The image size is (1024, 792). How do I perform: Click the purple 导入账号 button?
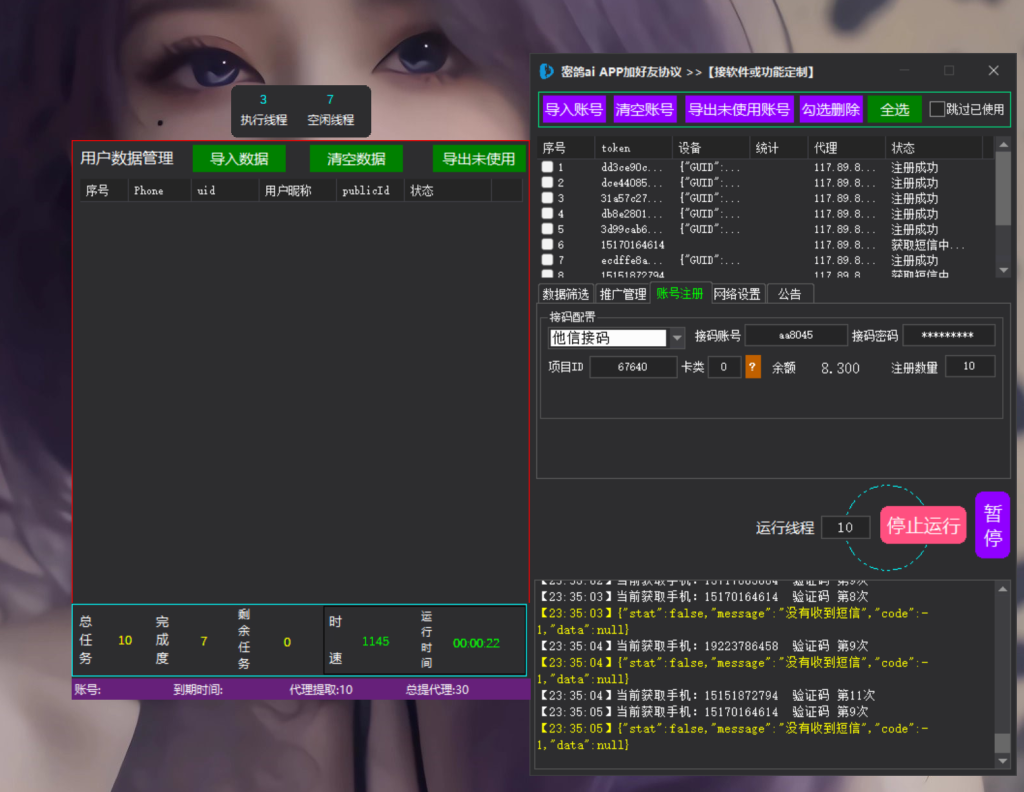[573, 109]
